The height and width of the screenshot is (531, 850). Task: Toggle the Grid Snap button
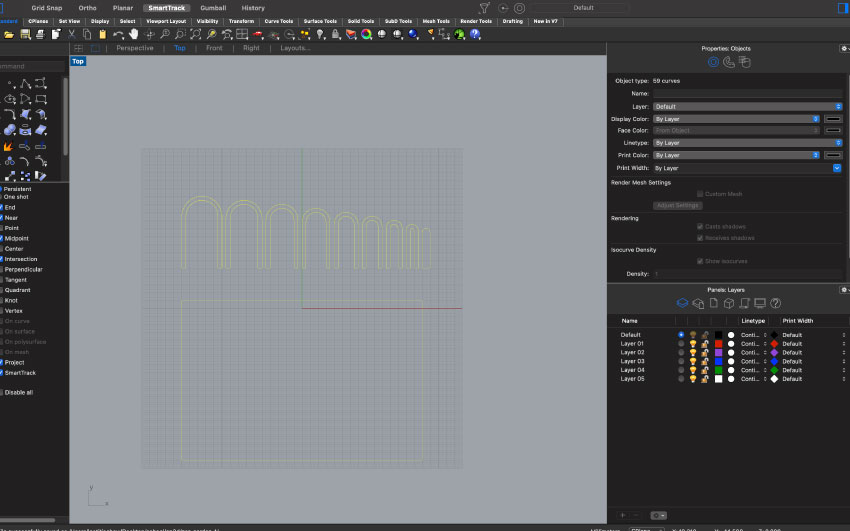[46, 7]
